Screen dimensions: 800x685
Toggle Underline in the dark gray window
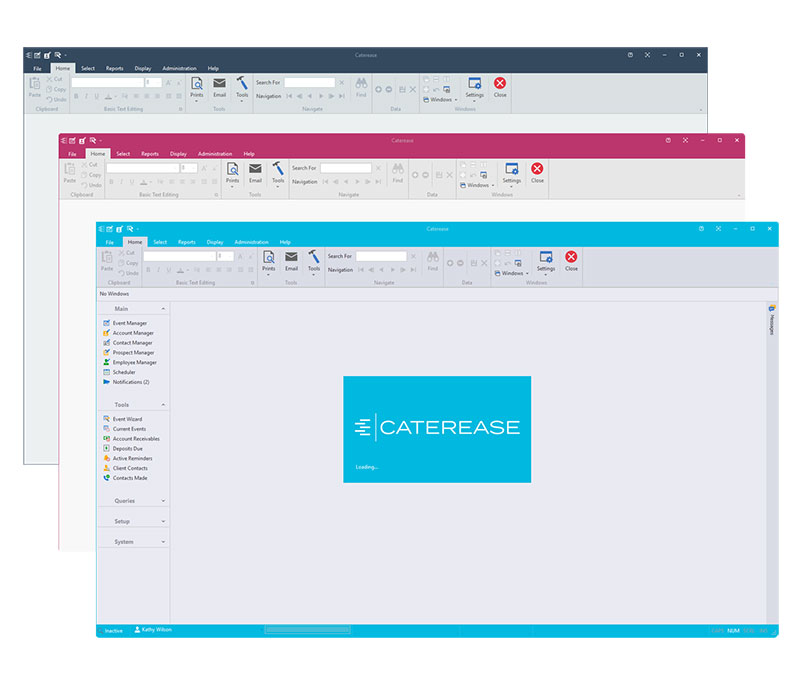(96, 96)
